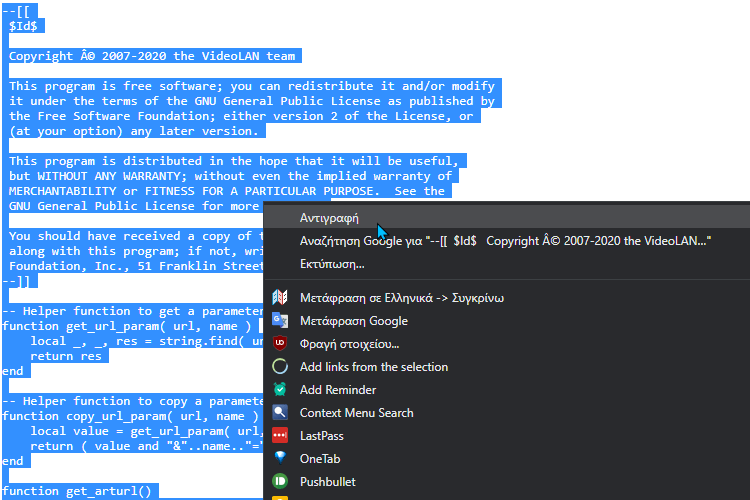Click the $Id$ line

[23, 26]
